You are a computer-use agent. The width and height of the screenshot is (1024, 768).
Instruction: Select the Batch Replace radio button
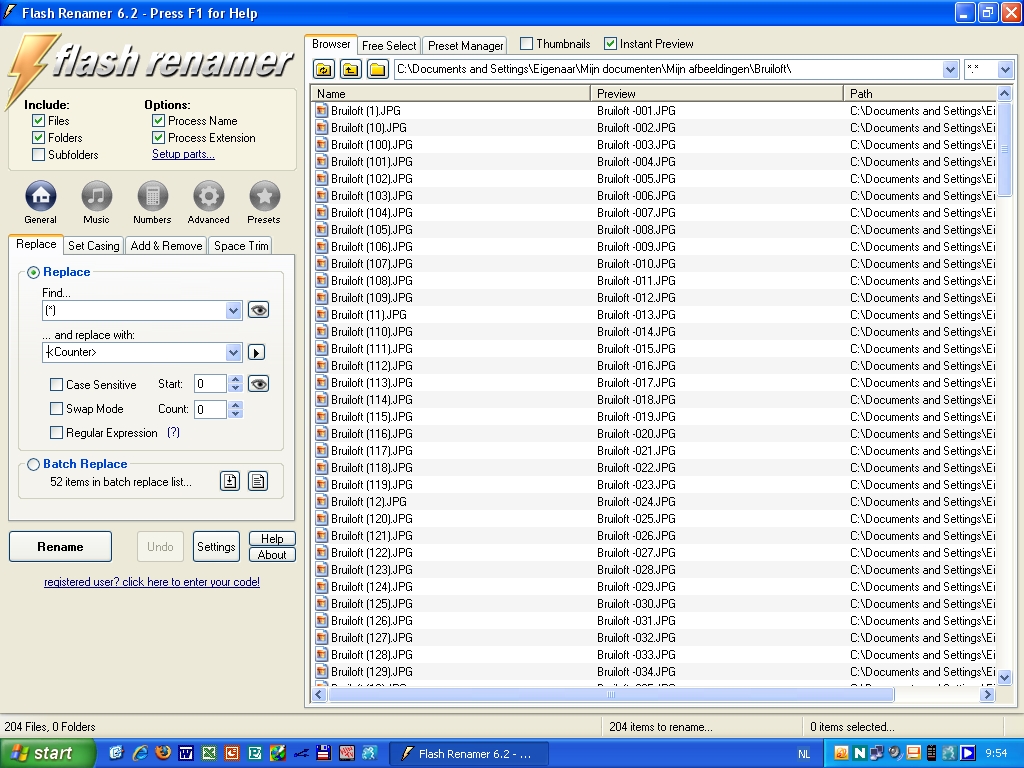33,464
